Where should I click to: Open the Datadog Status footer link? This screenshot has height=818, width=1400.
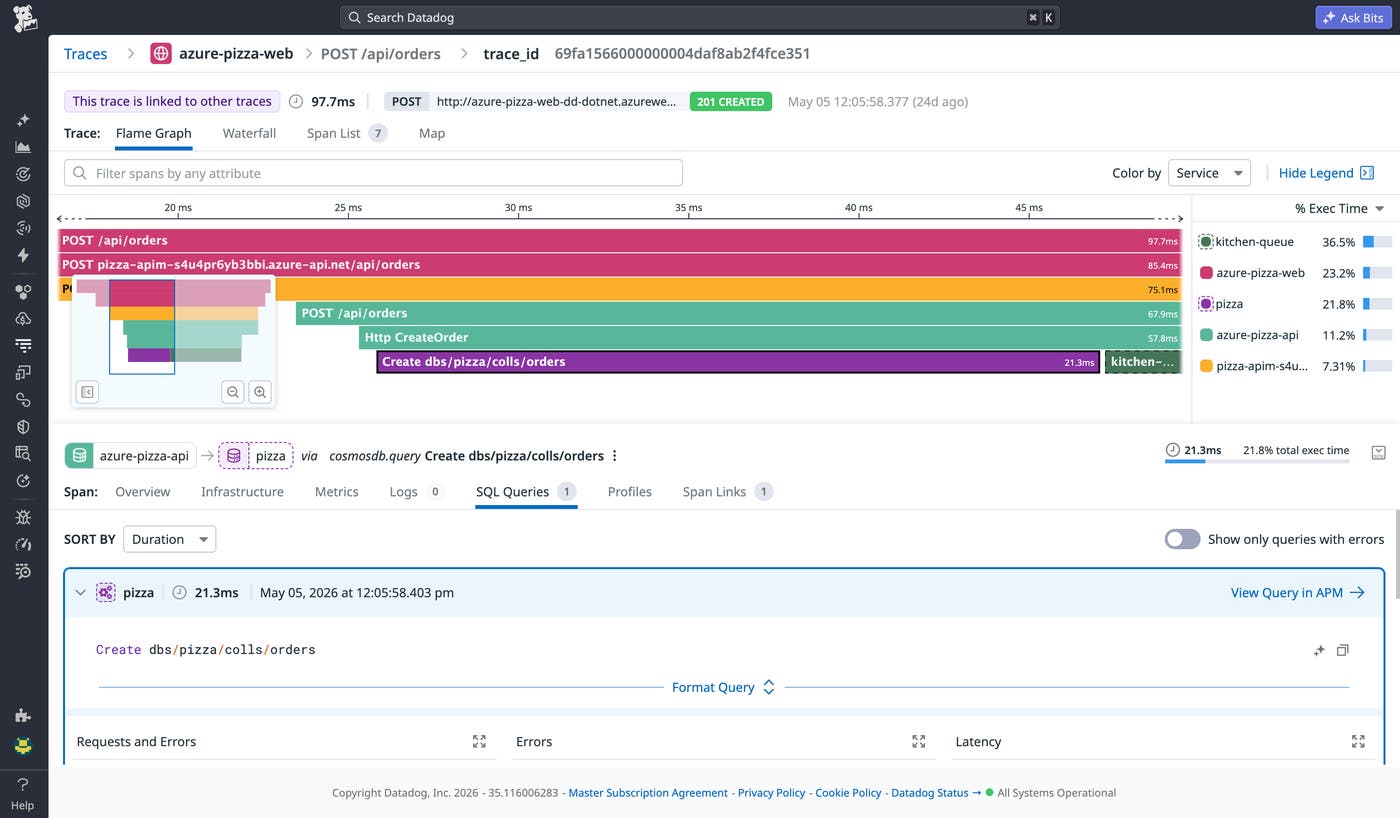[x=935, y=793]
